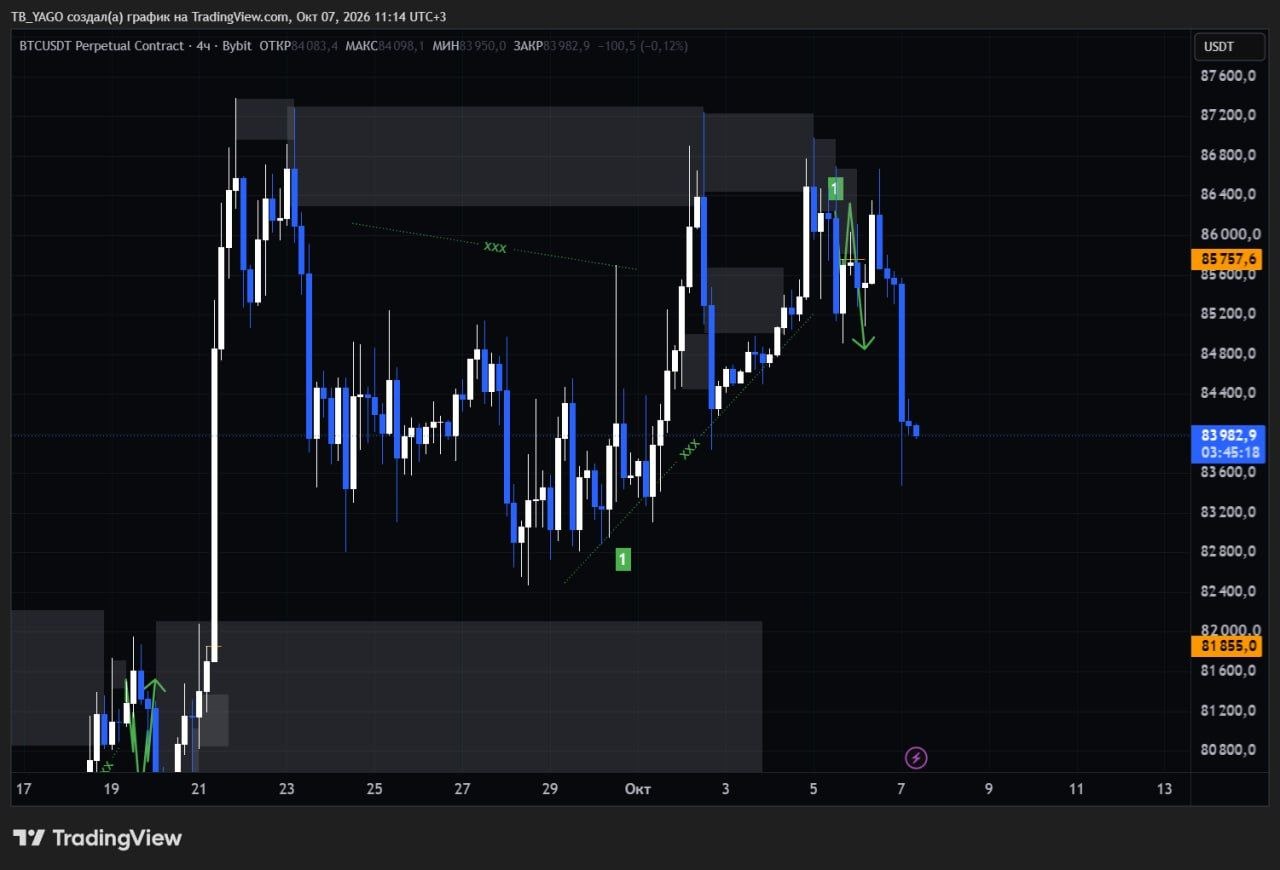The width and height of the screenshot is (1280, 870).
Task: Click the 82 000,0 price axis label
Action: click(1228, 630)
